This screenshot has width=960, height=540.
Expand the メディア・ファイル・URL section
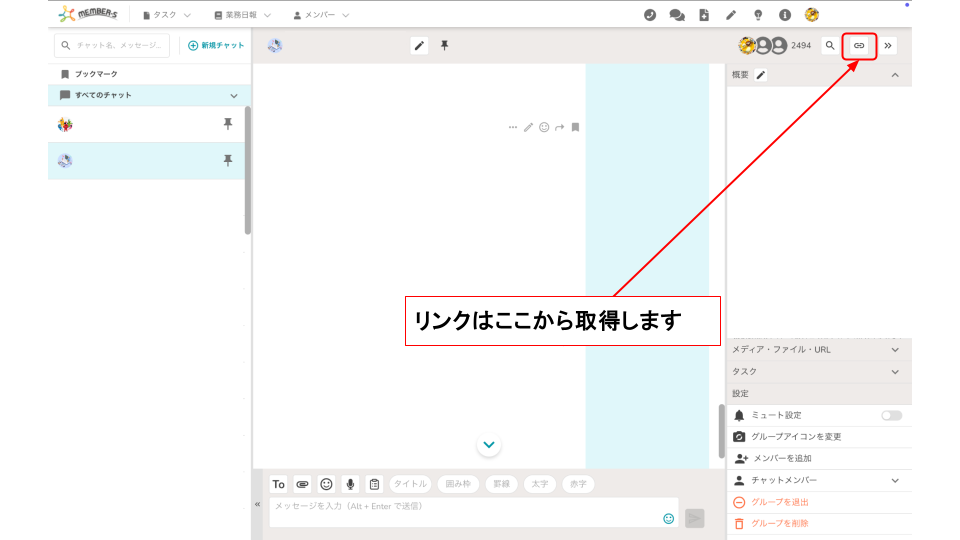pos(894,350)
